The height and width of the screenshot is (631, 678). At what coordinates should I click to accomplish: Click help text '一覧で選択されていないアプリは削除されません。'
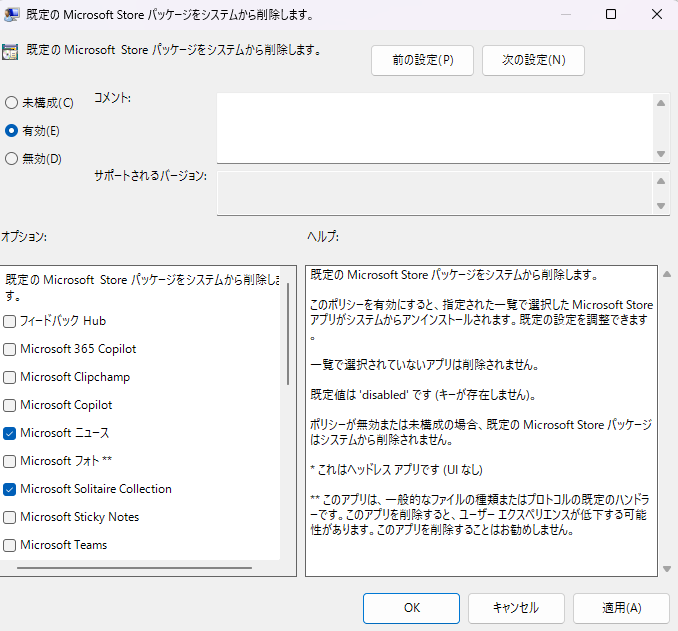coord(425,365)
